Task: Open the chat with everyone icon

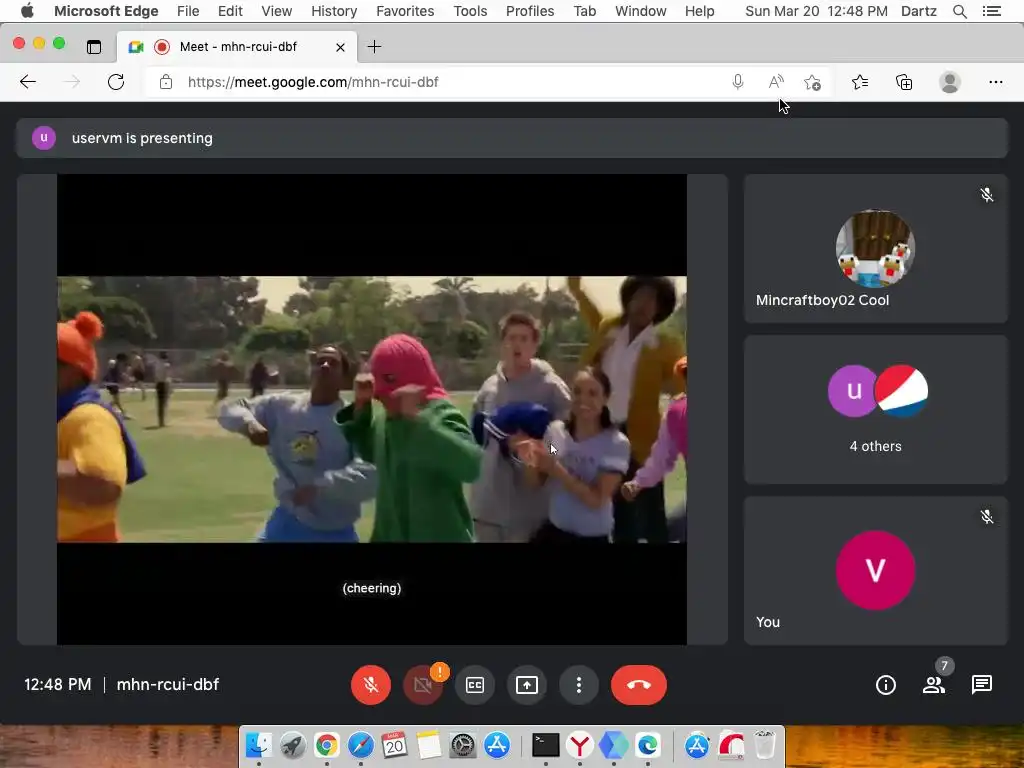Action: [x=982, y=684]
